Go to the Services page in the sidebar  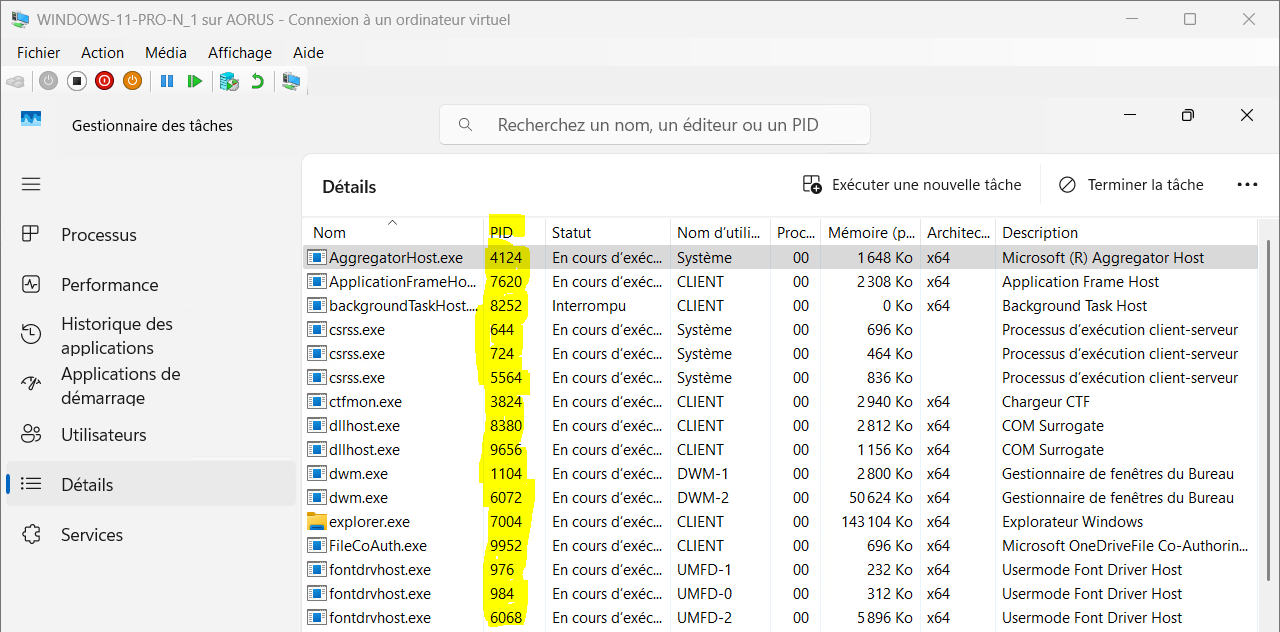91,535
